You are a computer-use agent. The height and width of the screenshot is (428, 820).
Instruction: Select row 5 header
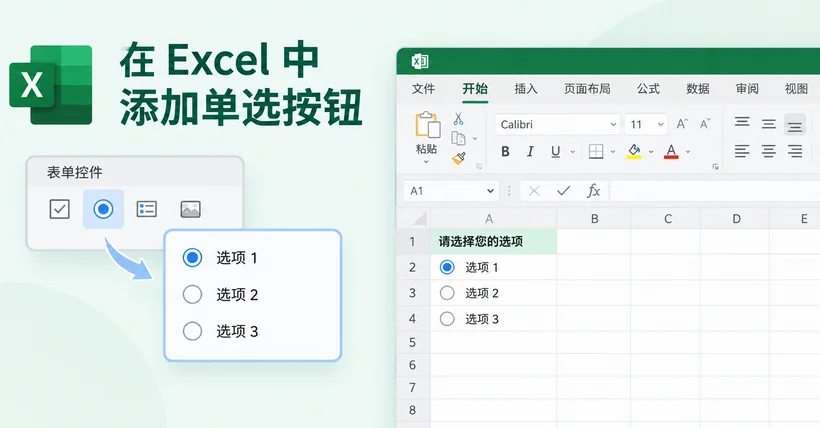coord(413,342)
